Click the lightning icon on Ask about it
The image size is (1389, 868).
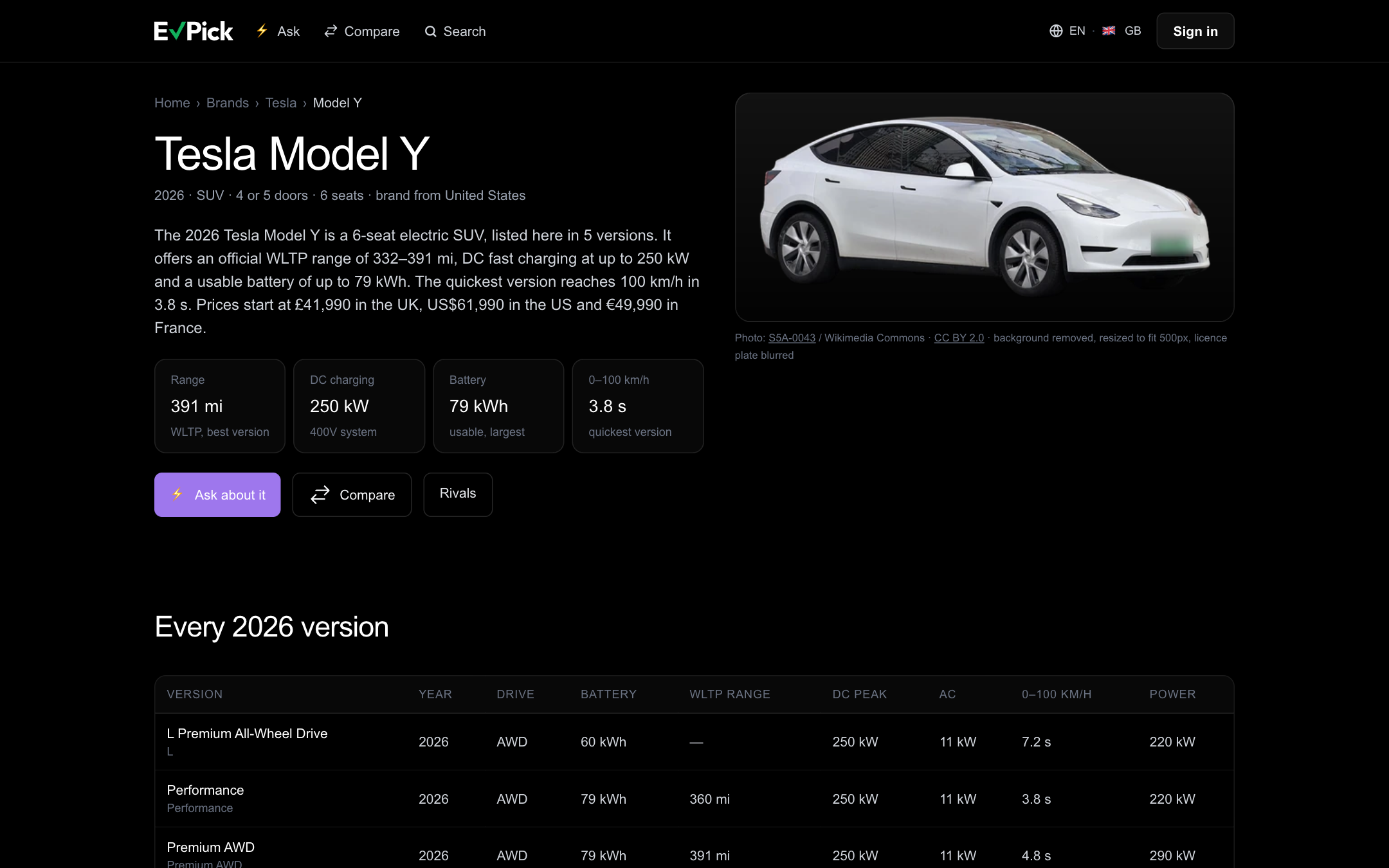point(177,494)
